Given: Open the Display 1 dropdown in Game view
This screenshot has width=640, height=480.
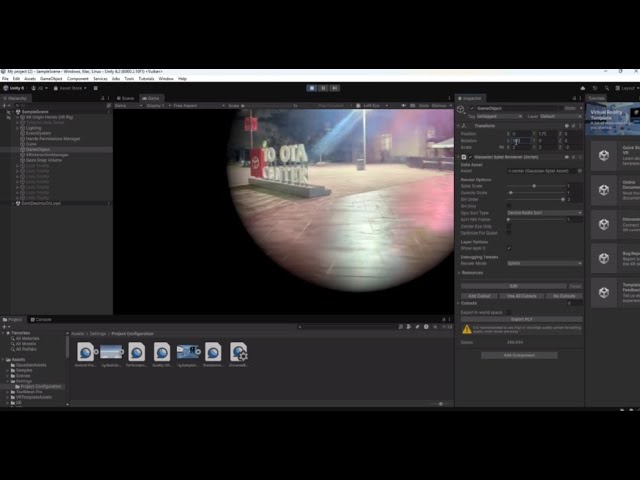Looking at the screenshot, I should (158, 106).
